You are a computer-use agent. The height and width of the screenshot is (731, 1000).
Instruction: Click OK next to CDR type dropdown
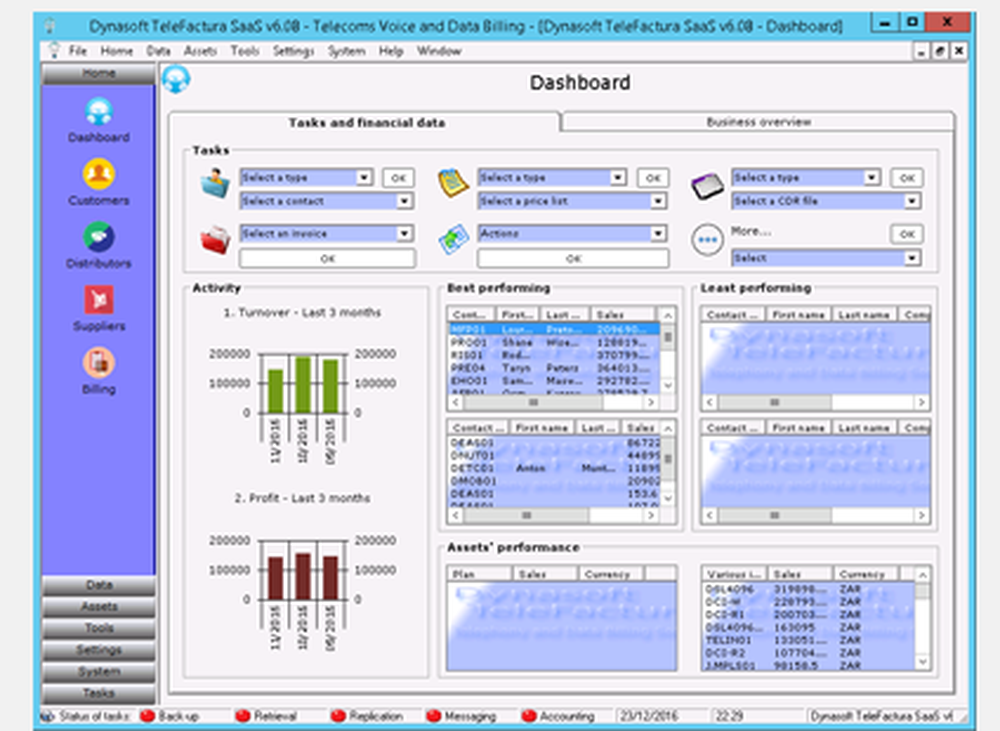(x=907, y=178)
